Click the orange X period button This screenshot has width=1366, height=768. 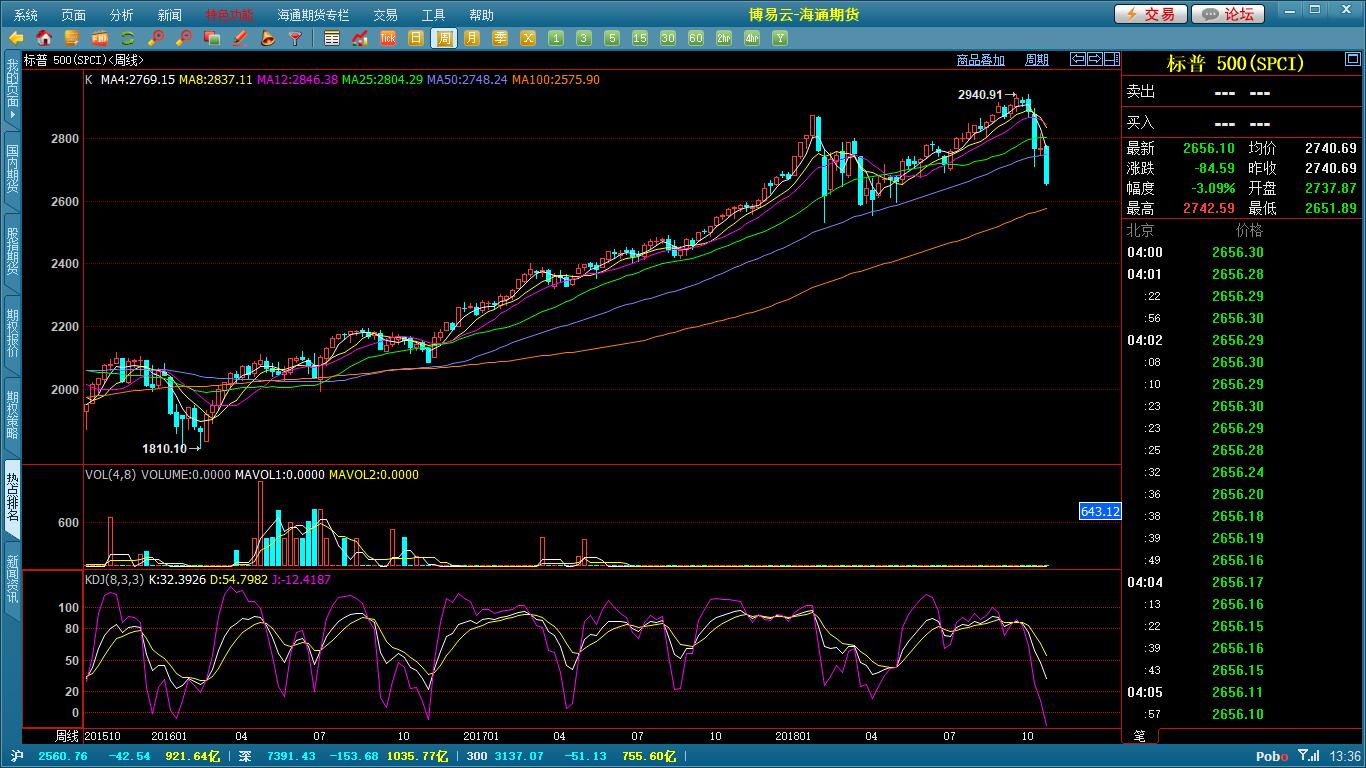(x=528, y=38)
